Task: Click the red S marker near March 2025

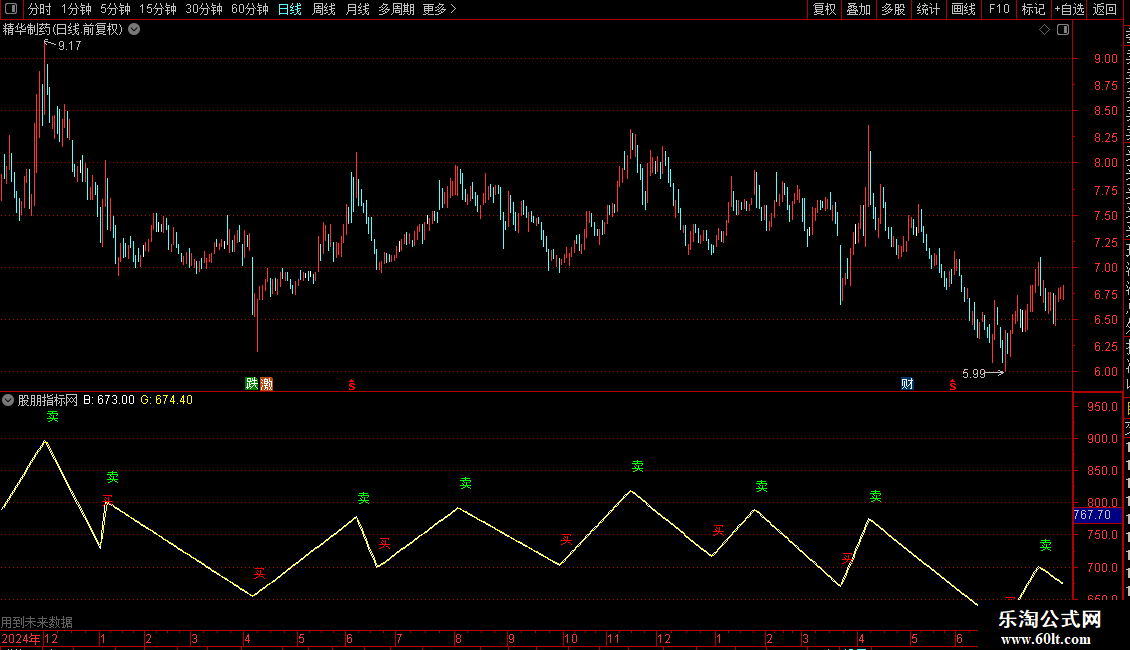Action: tap(953, 385)
